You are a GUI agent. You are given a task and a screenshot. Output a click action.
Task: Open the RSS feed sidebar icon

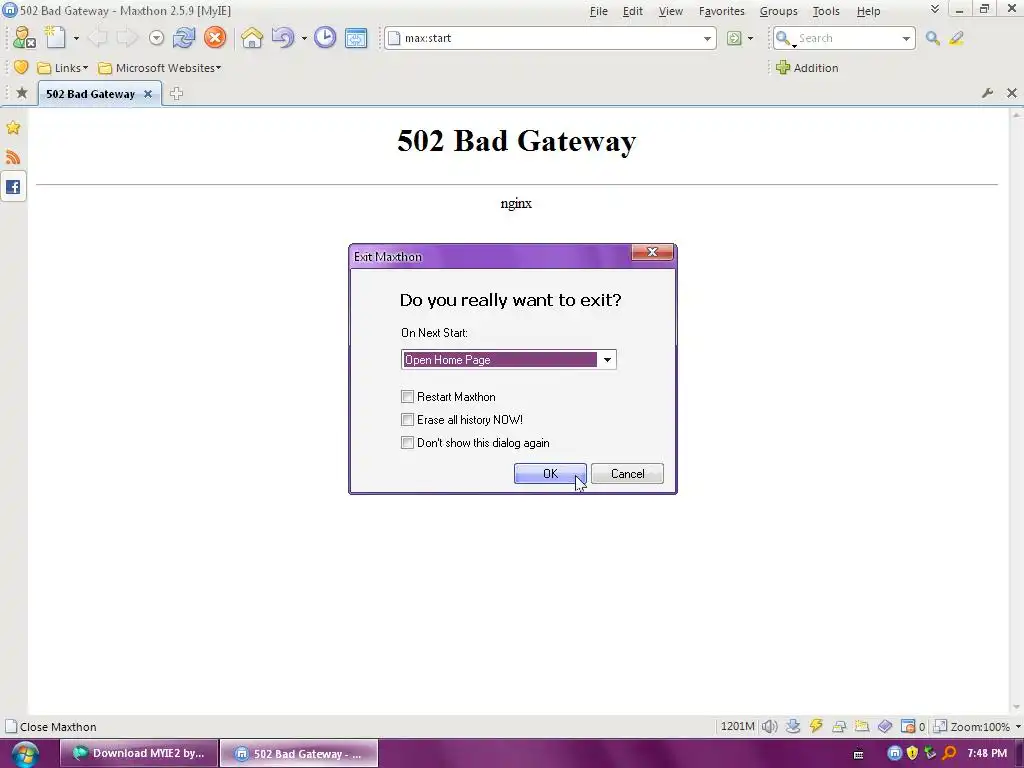pyautogui.click(x=13, y=157)
